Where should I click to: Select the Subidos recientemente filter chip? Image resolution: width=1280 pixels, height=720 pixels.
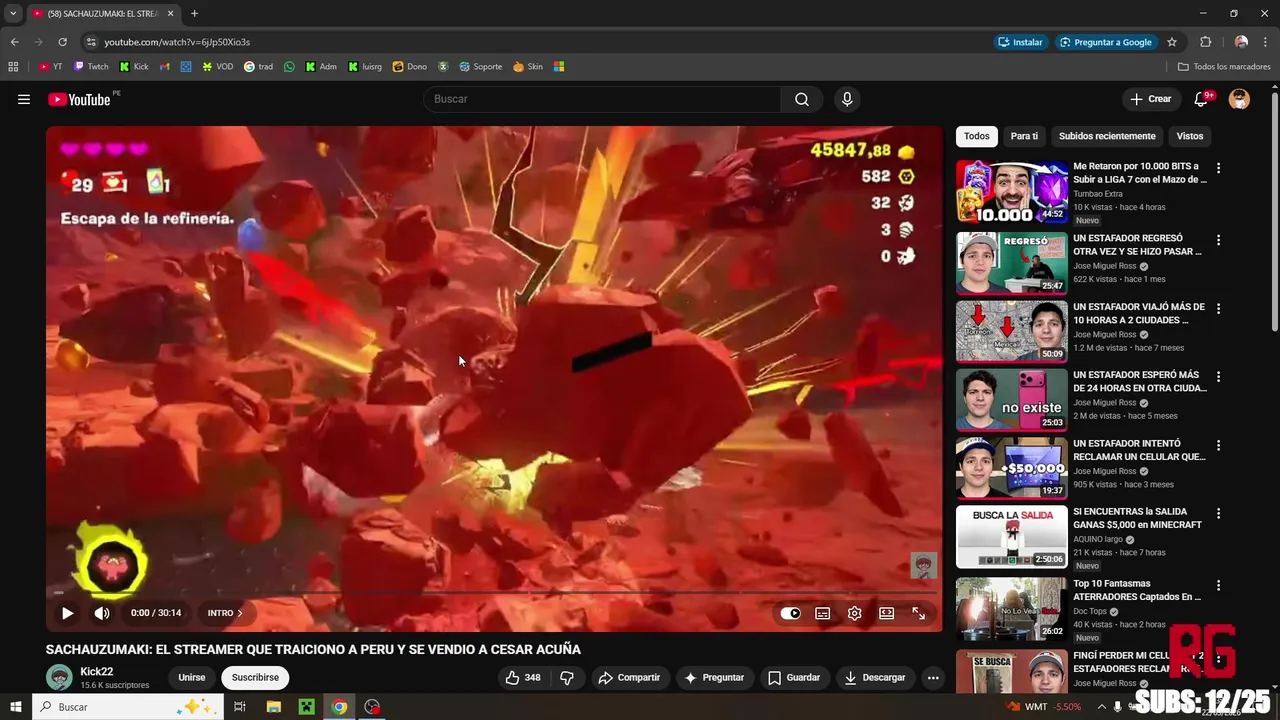point(1107,136)
